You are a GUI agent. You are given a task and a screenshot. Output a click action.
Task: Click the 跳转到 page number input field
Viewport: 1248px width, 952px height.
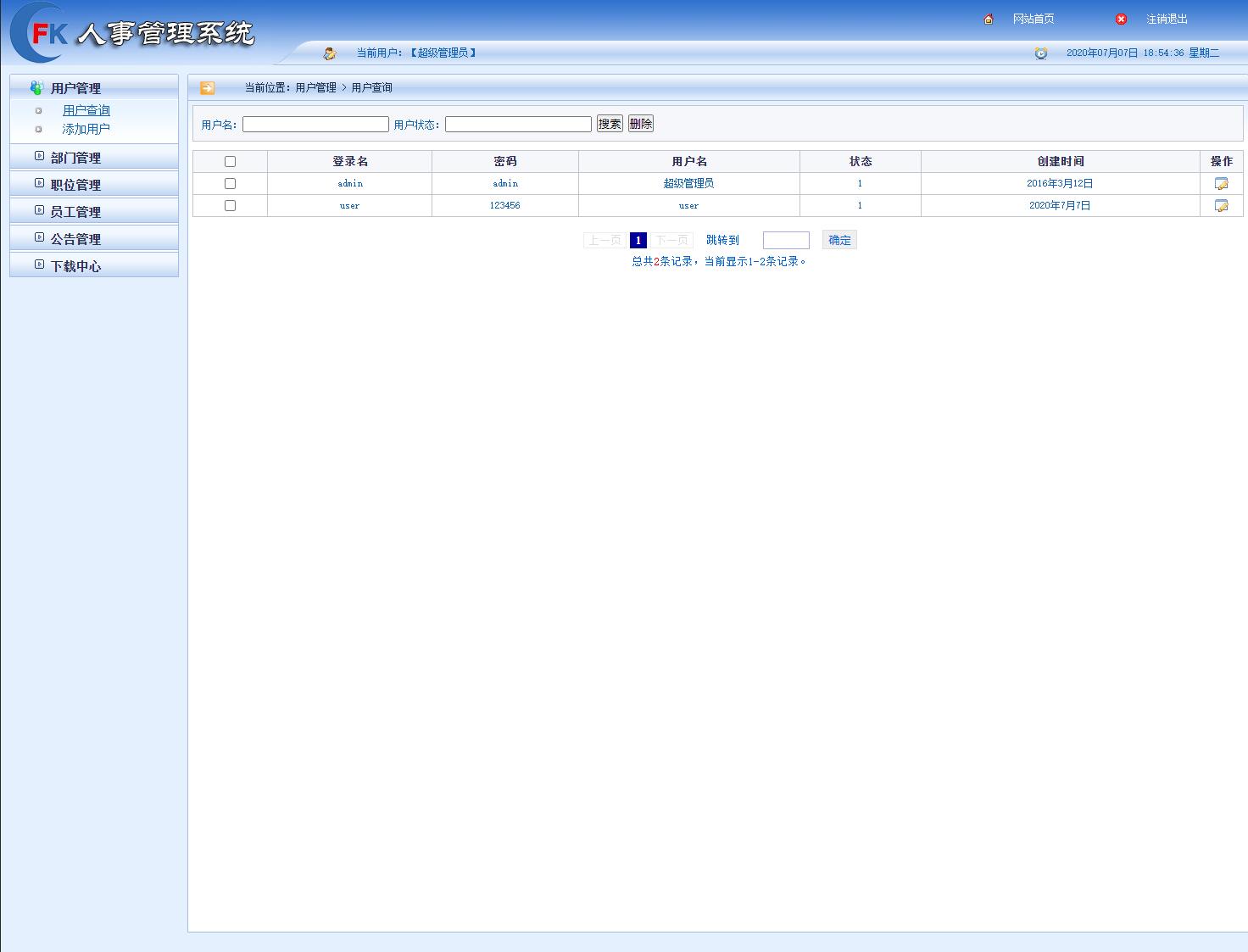click(x=785, y=240)
